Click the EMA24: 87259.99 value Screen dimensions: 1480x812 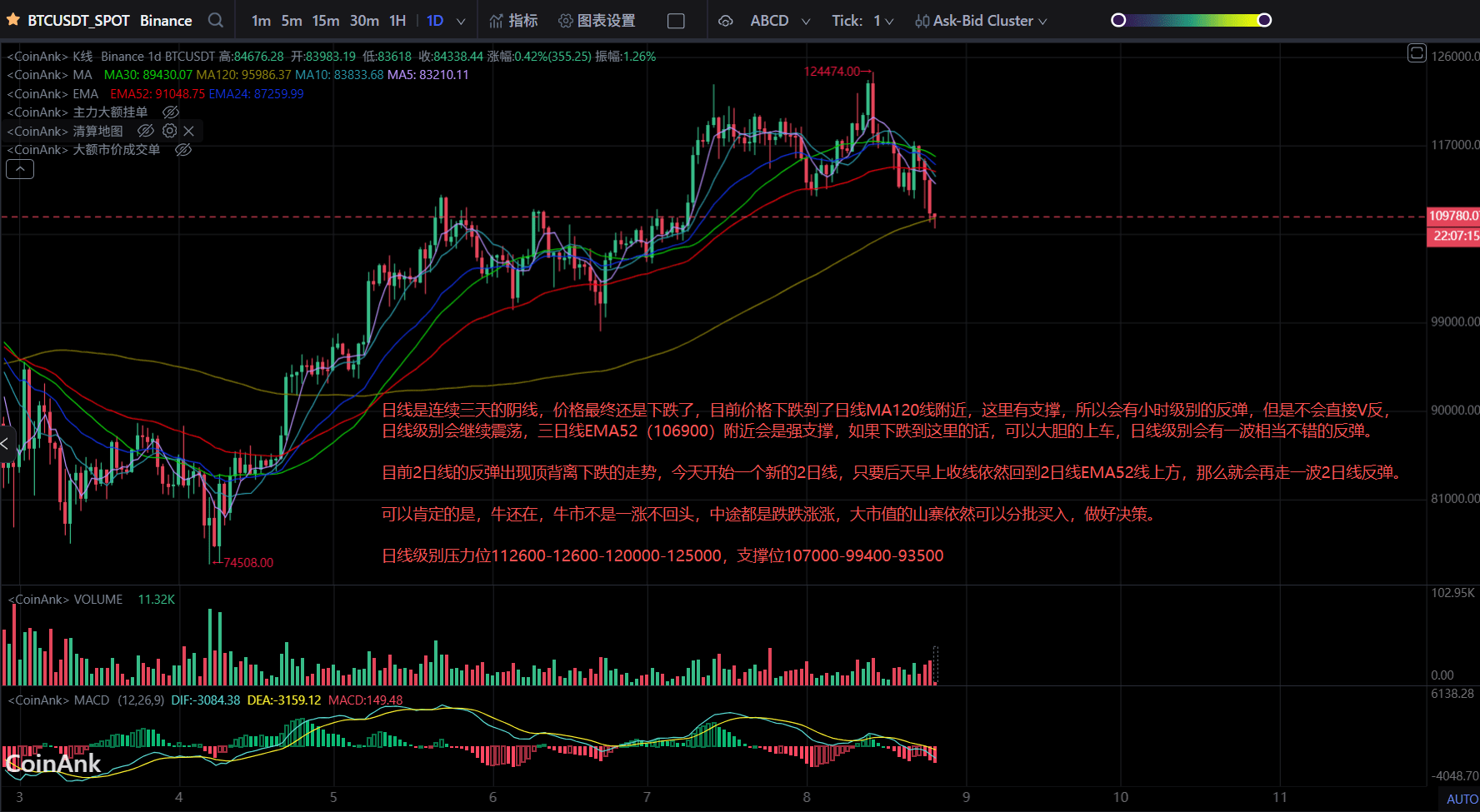[256, 94]
